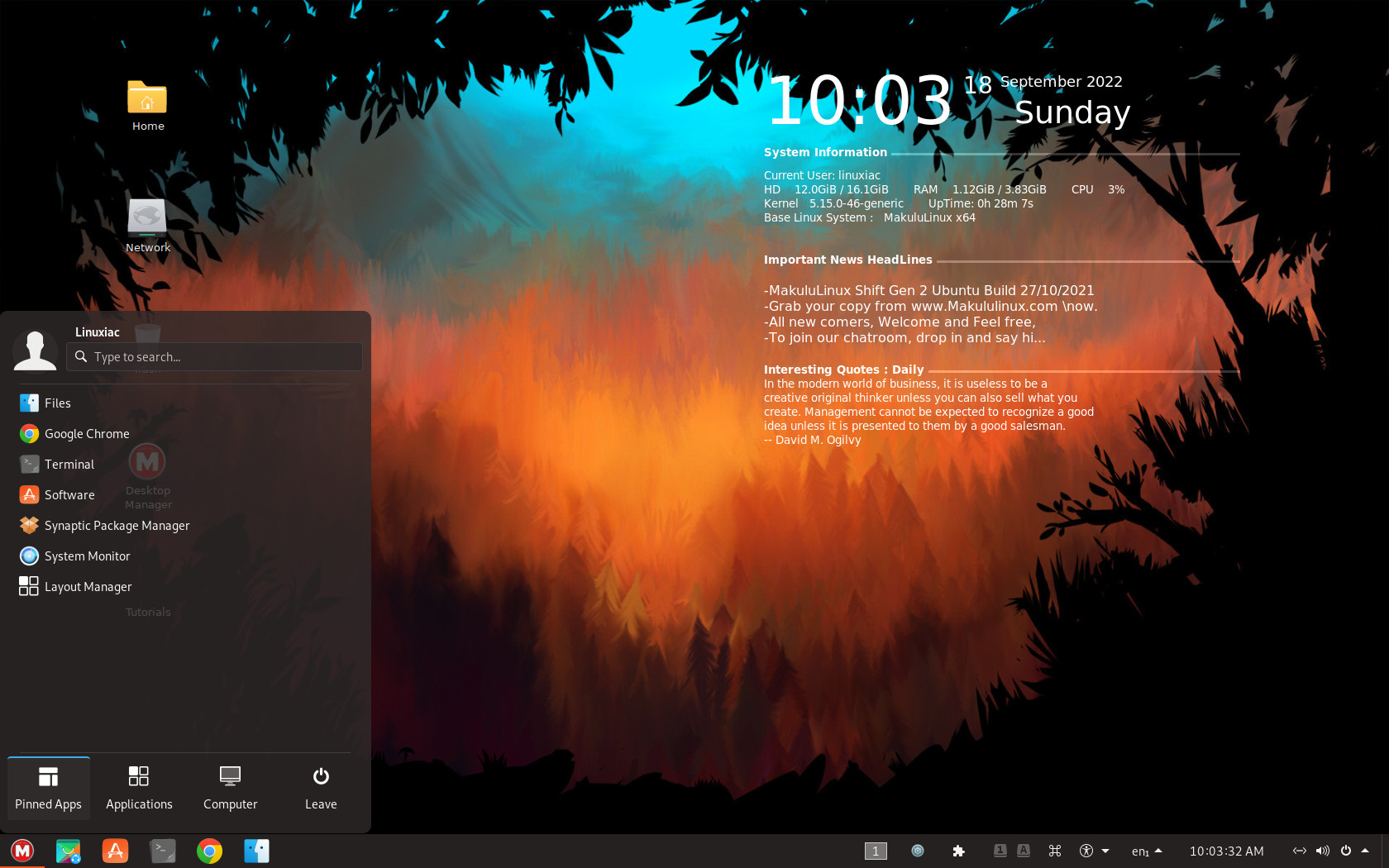Viewport: 1389px width, 868px height.
Task: Click 'Current User: linuxiac' text
Action: tap(822, 175)
